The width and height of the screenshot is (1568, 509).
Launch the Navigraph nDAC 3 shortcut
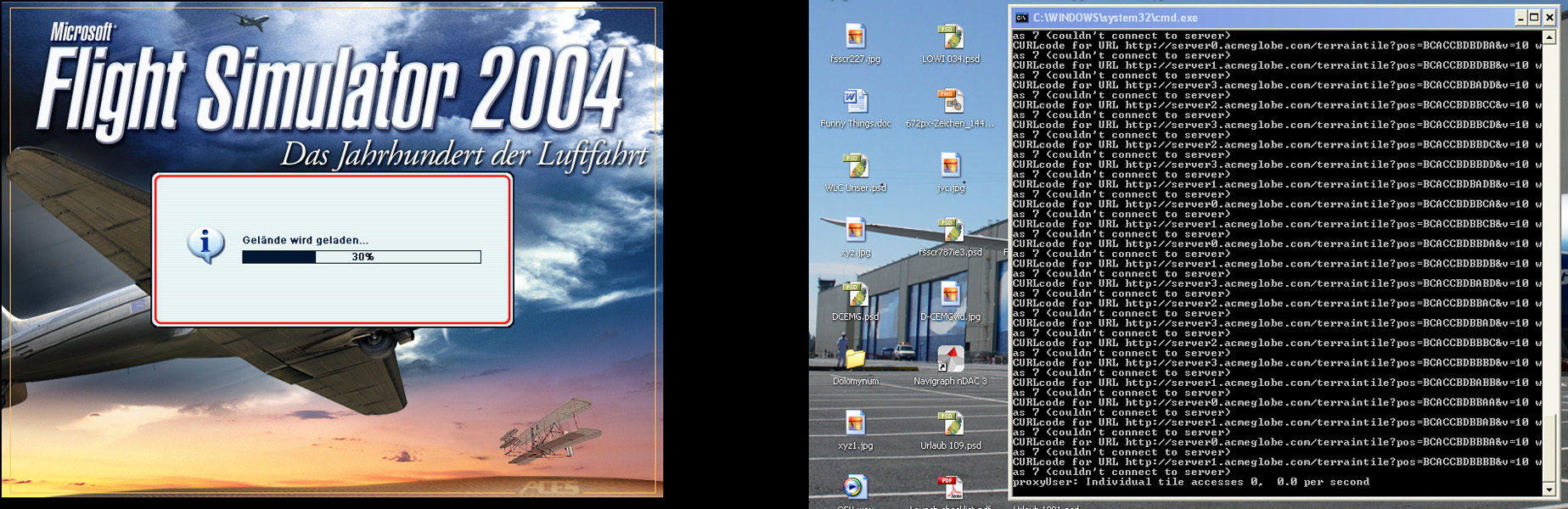[x=950, y=361]
